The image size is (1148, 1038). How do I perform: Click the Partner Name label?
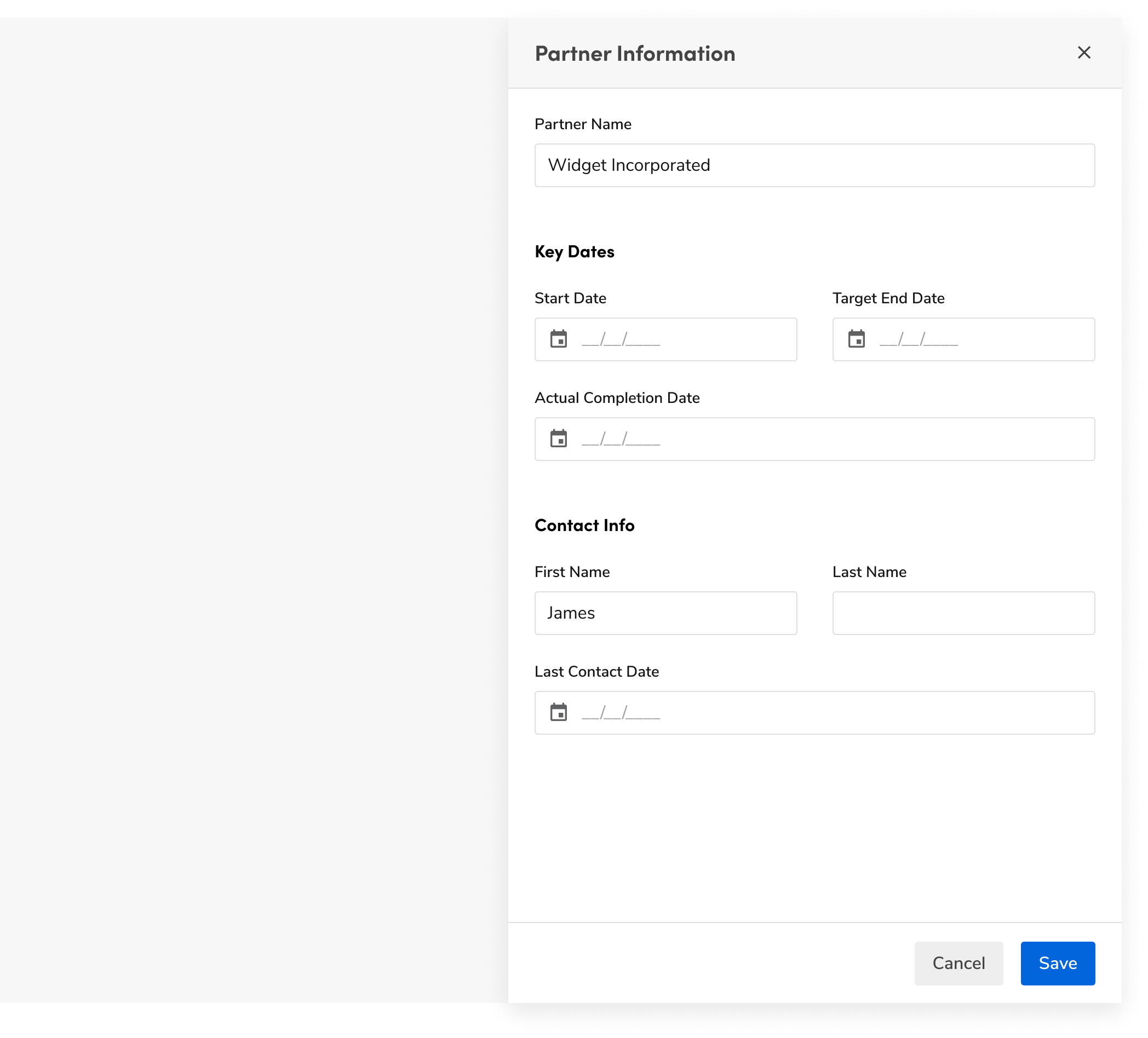(x=583, y=124)
